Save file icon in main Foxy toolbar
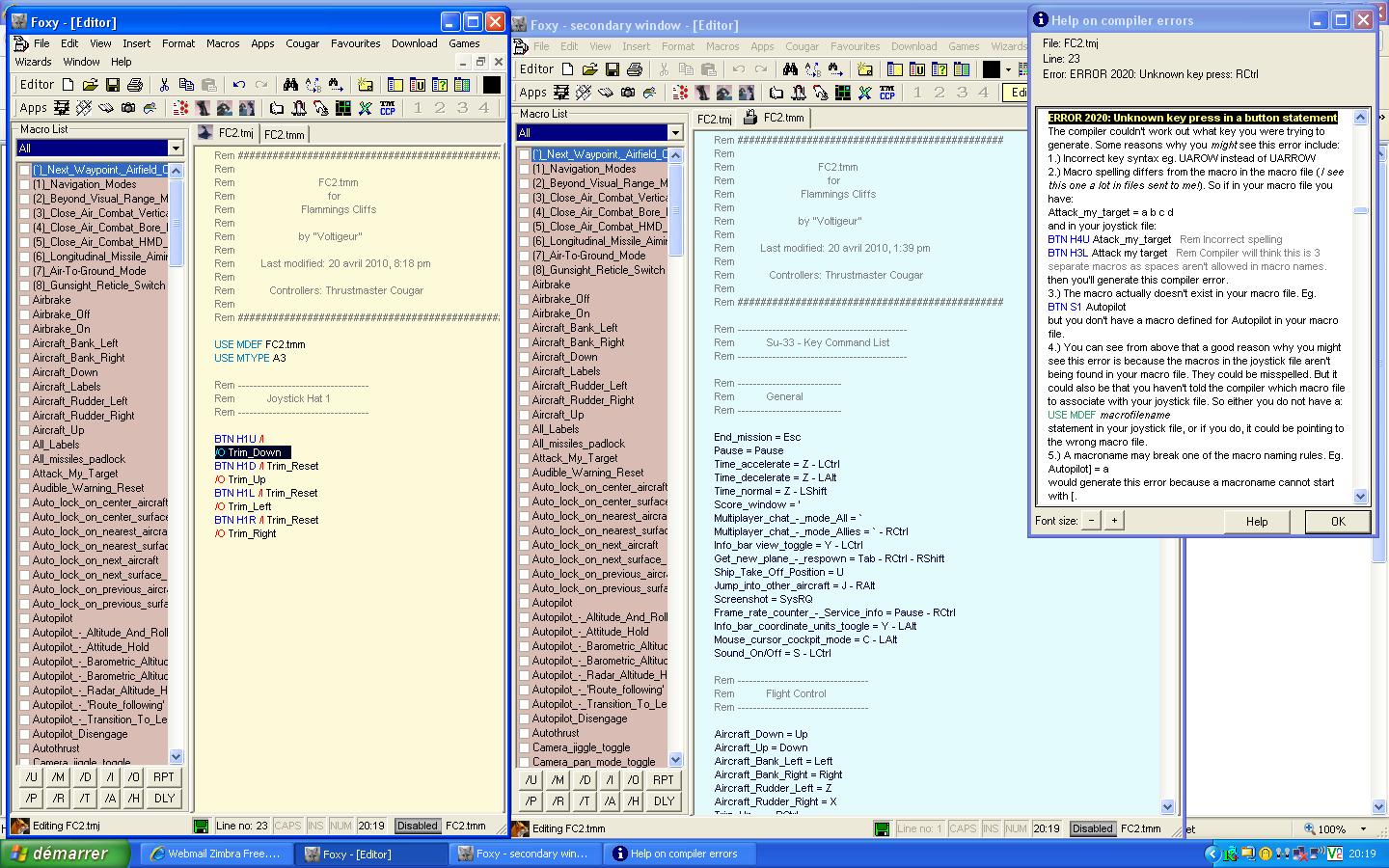 pyautogui.click(x=113, y=85)
